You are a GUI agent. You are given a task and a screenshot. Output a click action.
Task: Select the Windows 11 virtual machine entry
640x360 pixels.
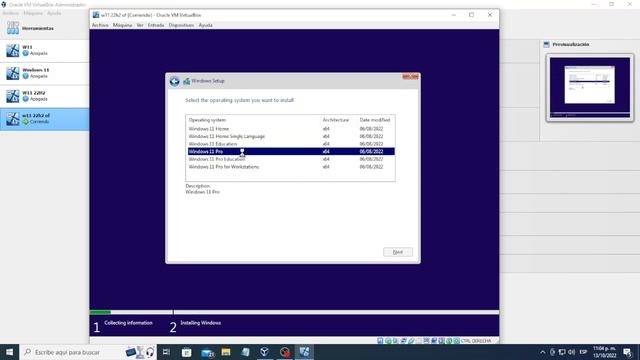pos(44,73)
